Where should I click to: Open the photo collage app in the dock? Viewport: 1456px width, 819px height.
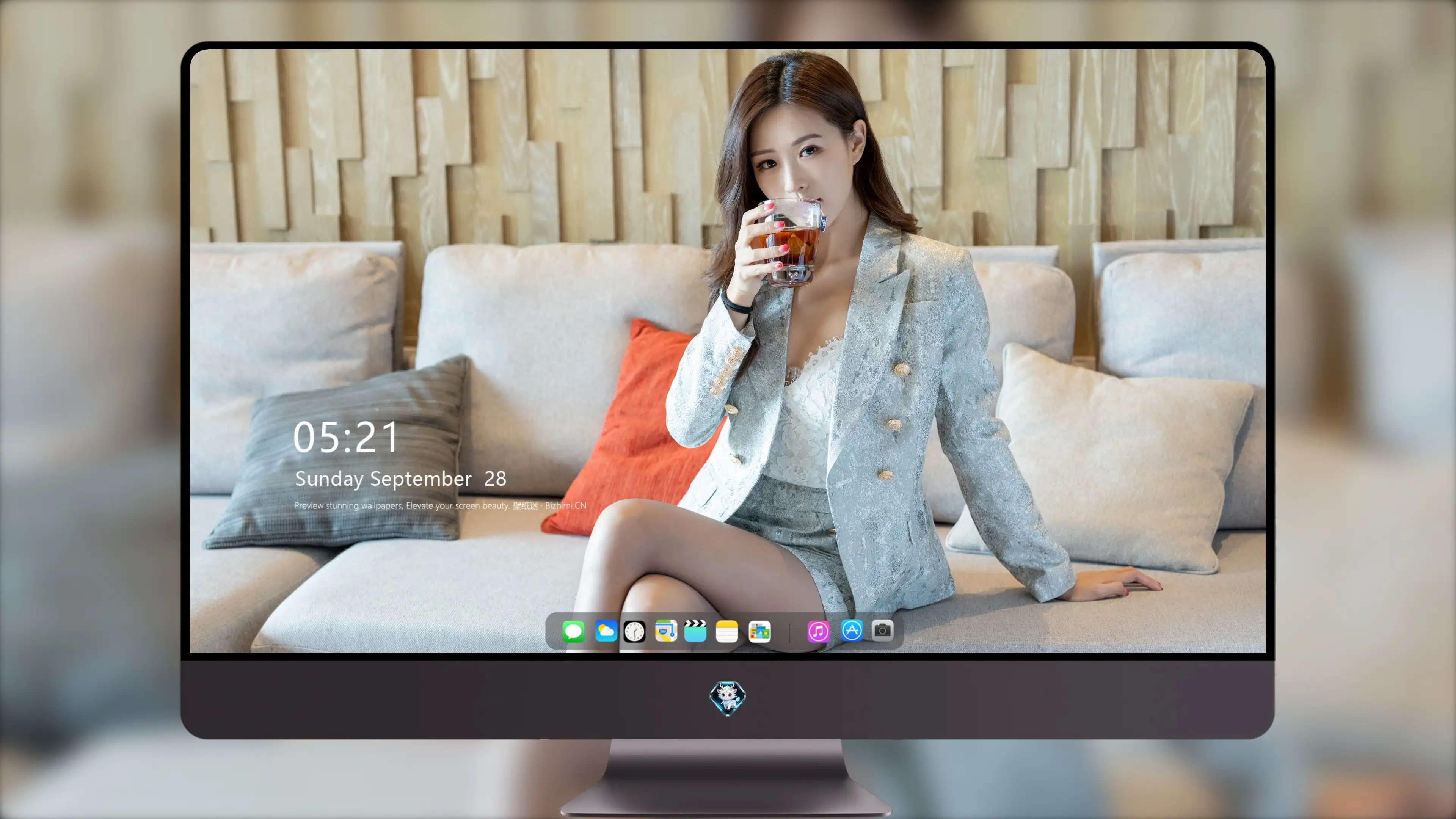pyautogui.click(x=759, y=631)
